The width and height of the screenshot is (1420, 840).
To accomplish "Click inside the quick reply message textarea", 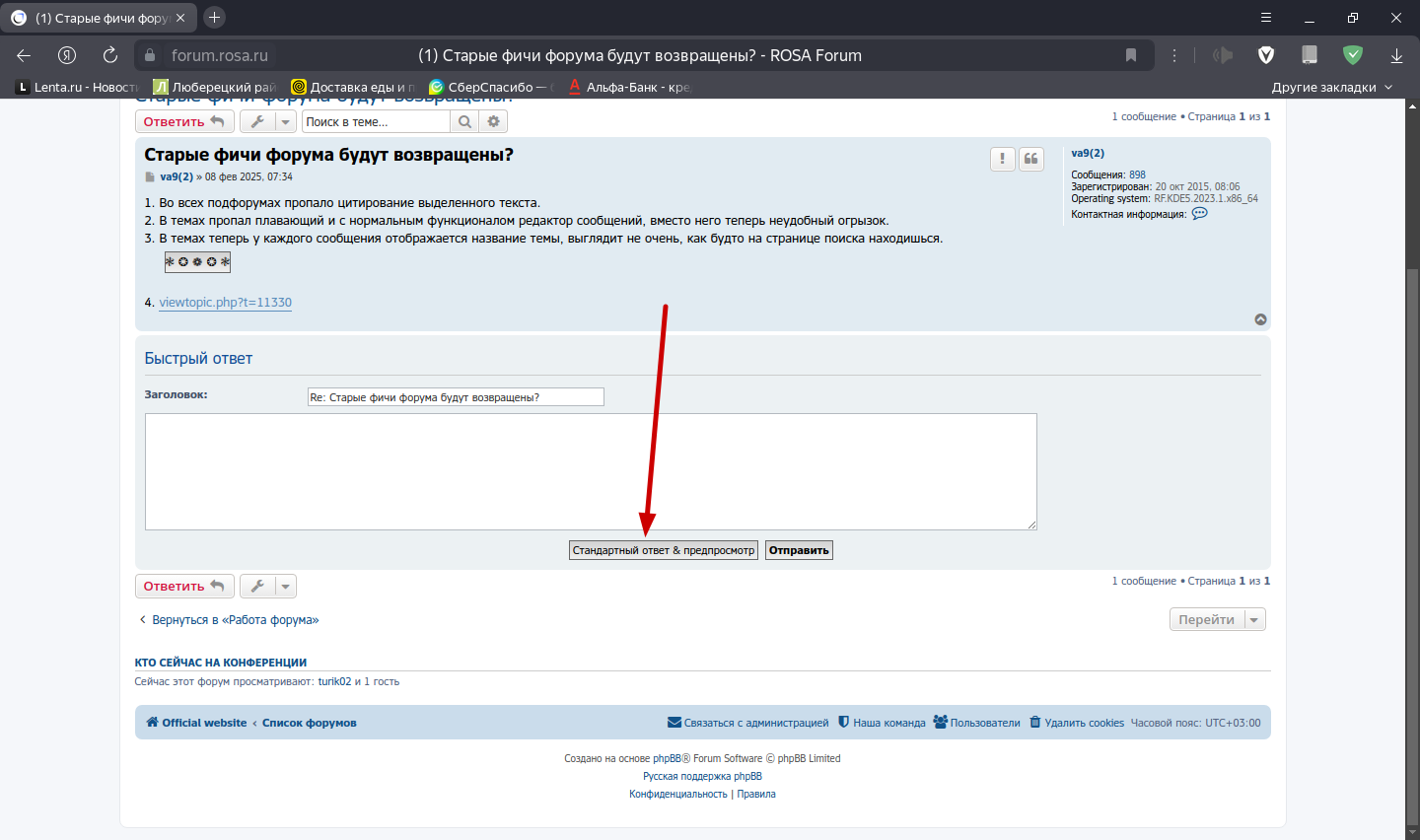I will (x=591, y=471).
